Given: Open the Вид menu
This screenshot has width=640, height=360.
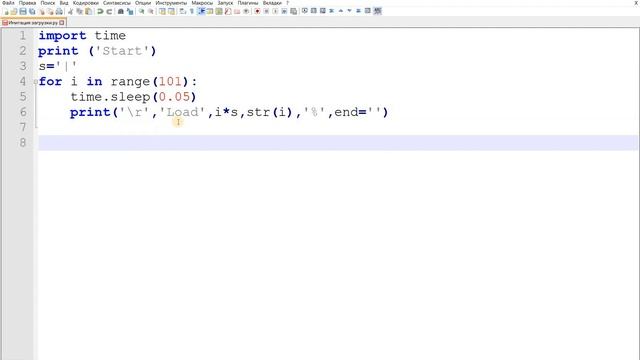Looking at the screenshot, I should [64, 3].
